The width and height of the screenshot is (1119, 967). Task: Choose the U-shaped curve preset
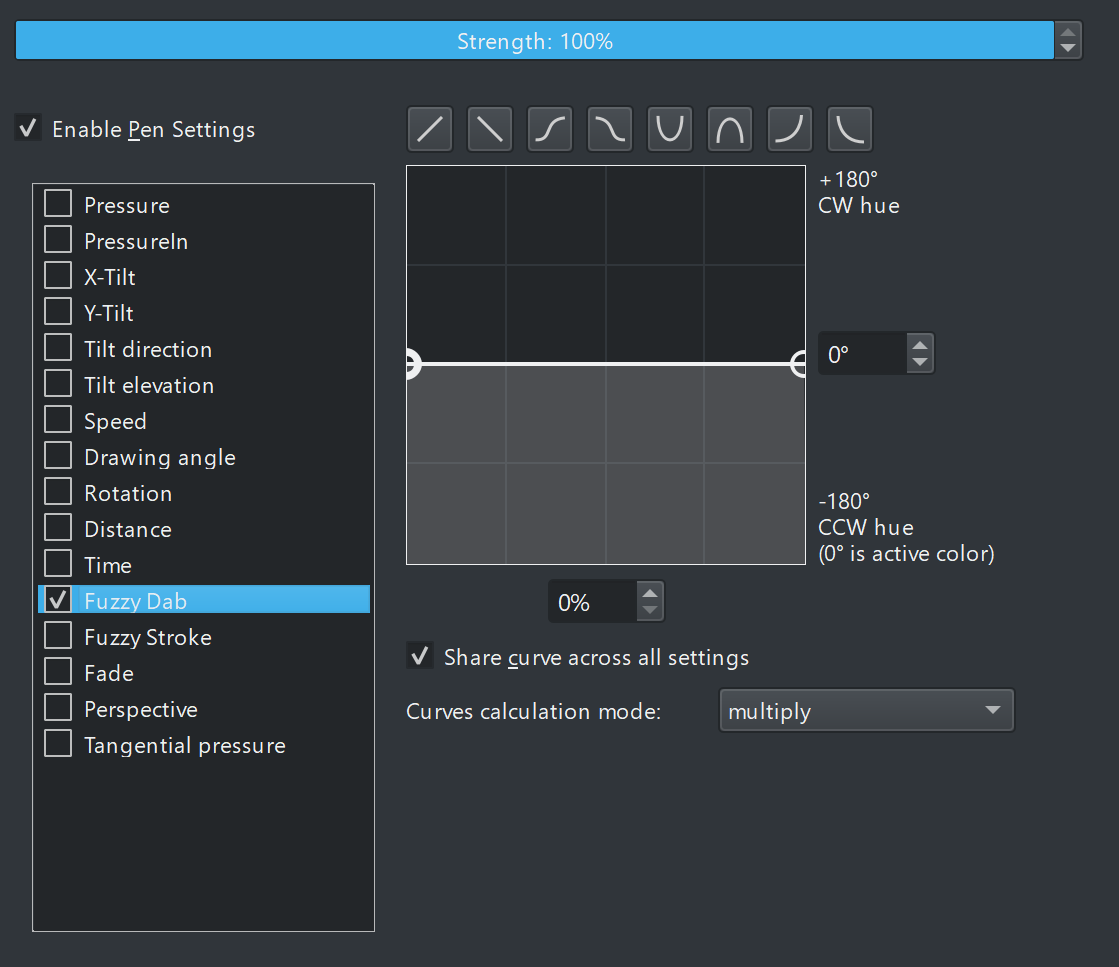pos(670,130)
